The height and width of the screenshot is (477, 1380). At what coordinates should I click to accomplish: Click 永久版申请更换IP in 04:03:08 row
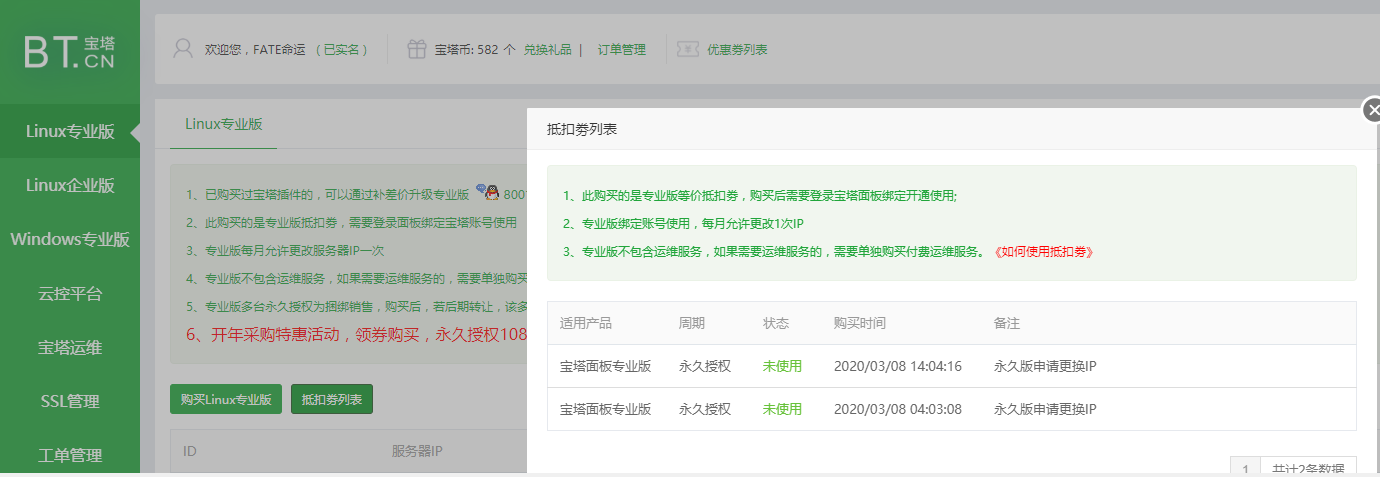coord(1046,409)
